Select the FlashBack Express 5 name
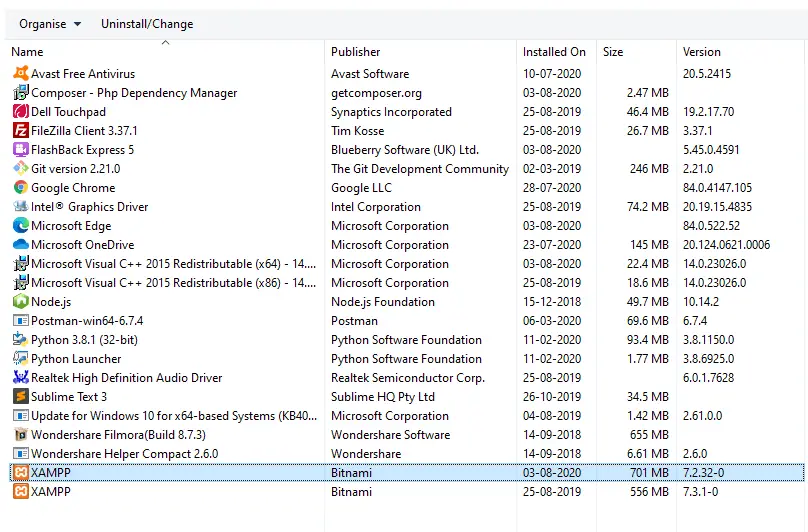808x532 pixels. tap(82, 150)
